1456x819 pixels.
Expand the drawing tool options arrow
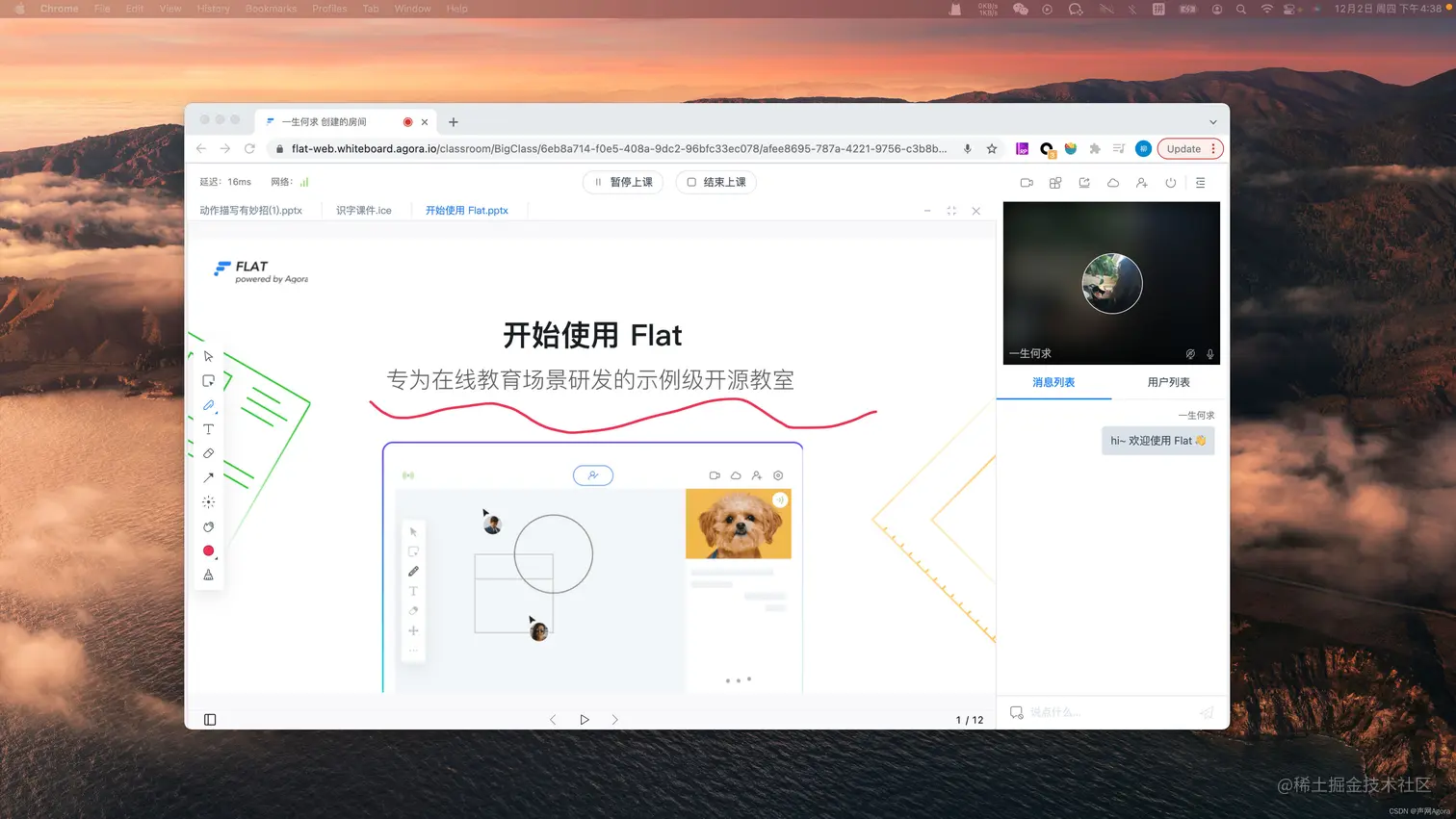tap(215, 413)
